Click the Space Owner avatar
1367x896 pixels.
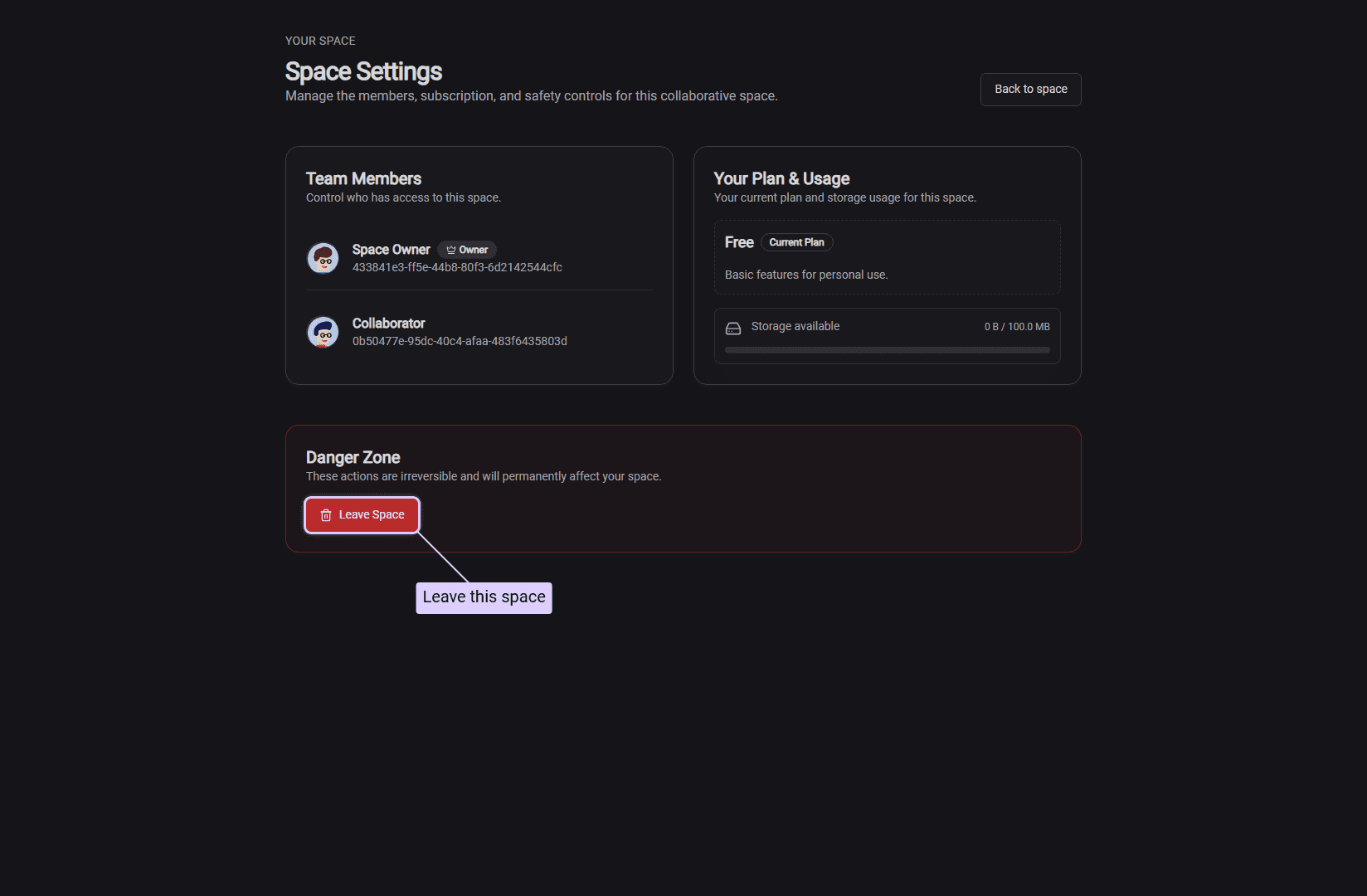(323, 258)
